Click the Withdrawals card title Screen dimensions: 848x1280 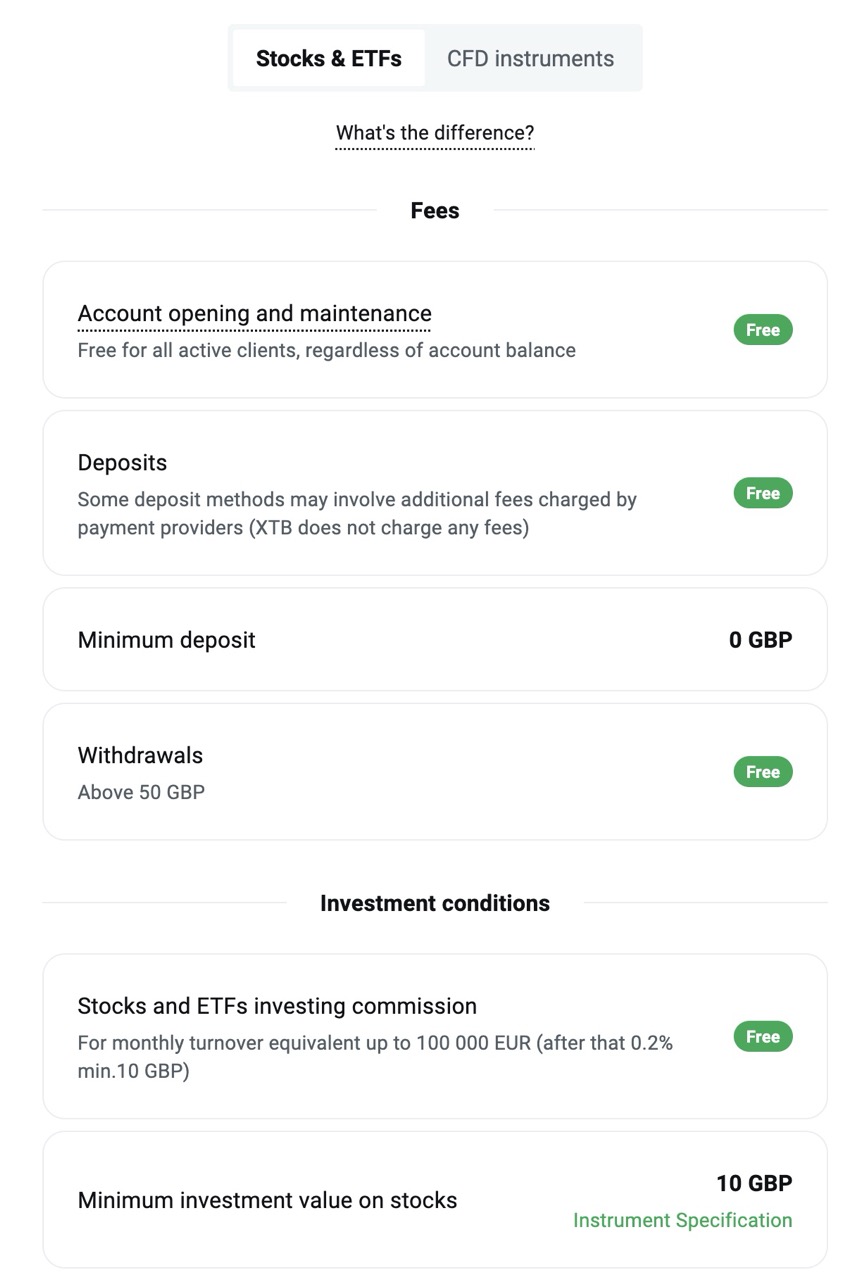click(x=140, y=755)
